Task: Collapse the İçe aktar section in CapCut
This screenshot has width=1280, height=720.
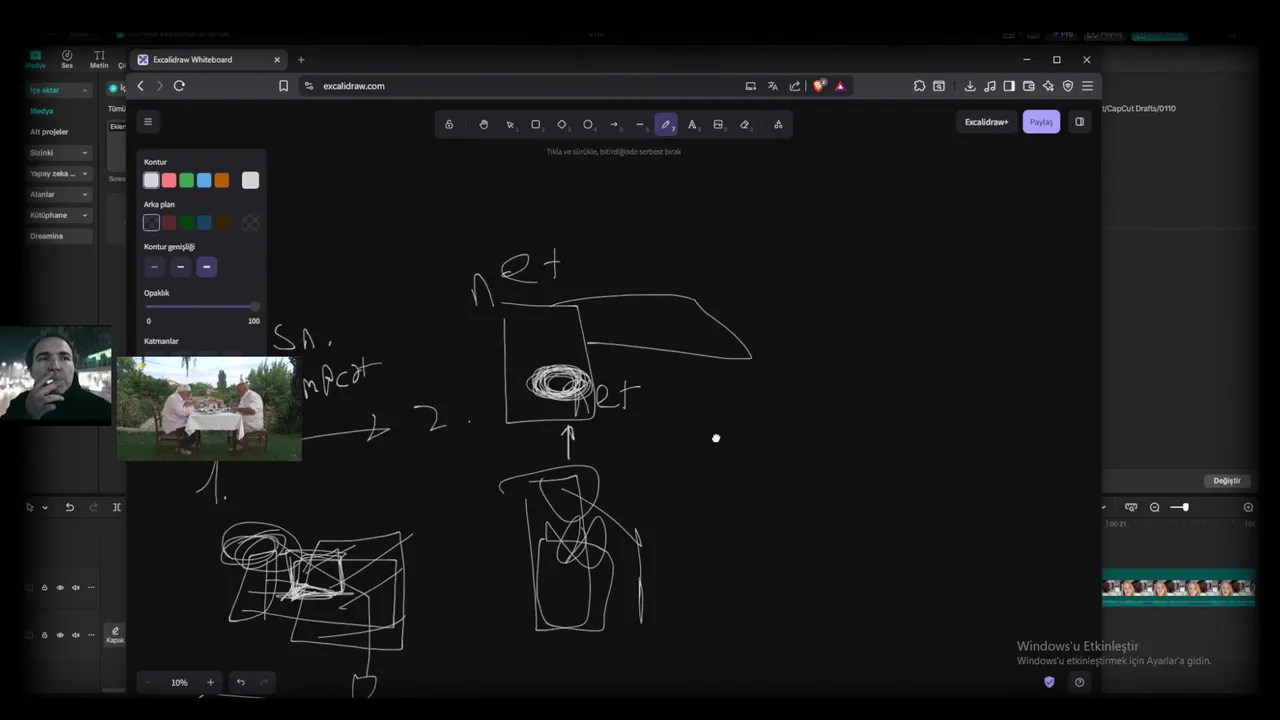Action: [84, 91]
